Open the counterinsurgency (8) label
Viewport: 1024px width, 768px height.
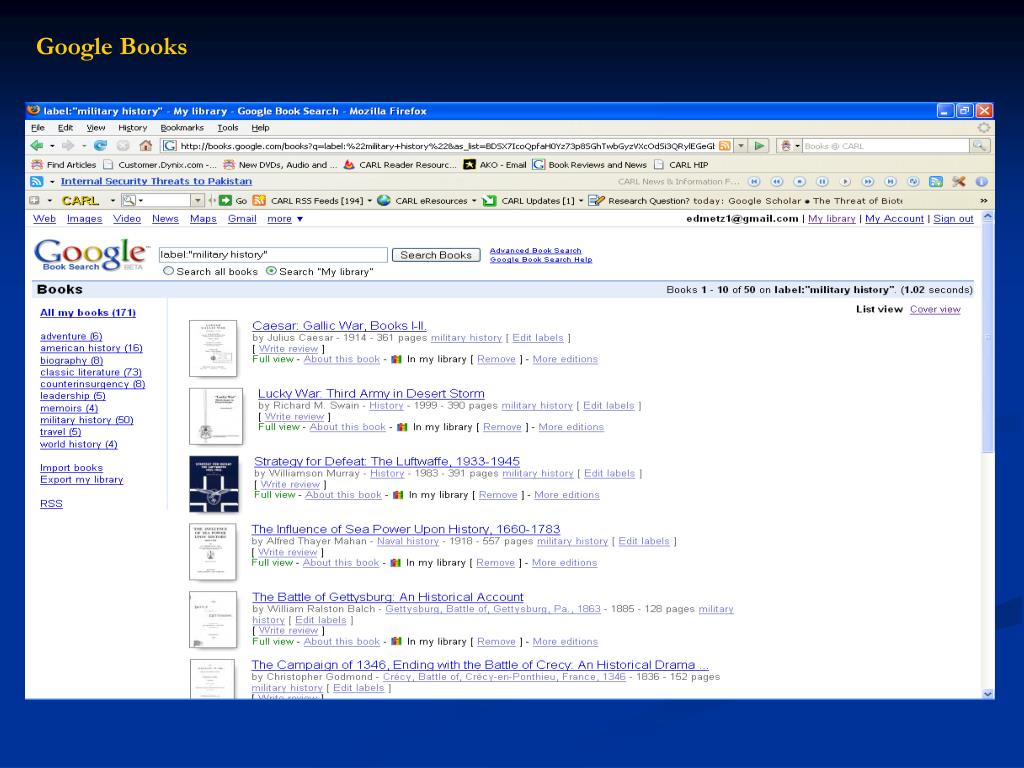coord(93,384)
